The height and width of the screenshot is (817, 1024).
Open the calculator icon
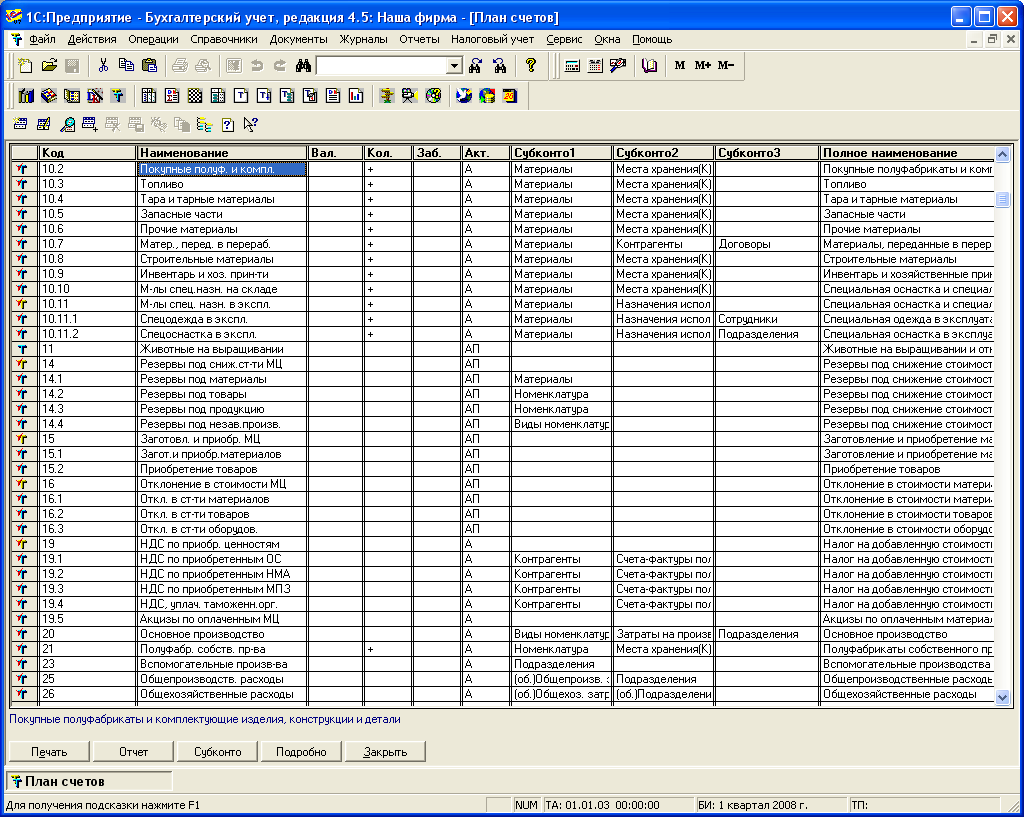coord(572,65)
